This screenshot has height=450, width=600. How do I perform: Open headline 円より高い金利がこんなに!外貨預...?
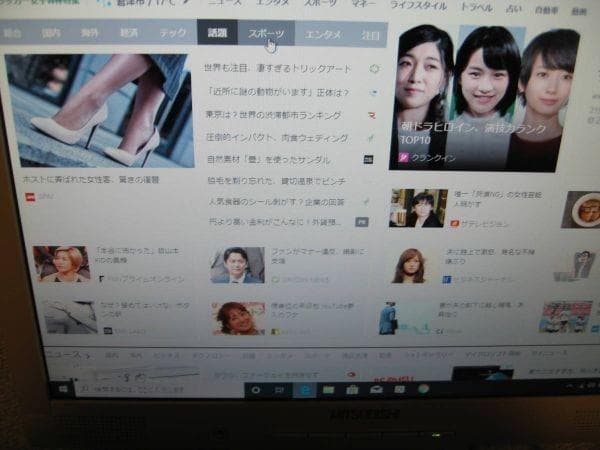tap(275, 222)
